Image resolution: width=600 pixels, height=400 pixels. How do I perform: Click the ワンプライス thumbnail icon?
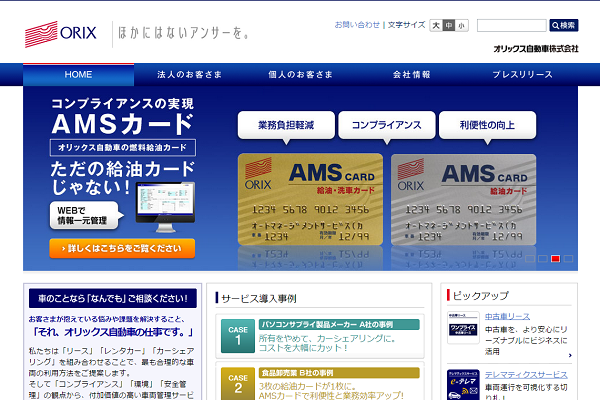click(x=463, y=328)
